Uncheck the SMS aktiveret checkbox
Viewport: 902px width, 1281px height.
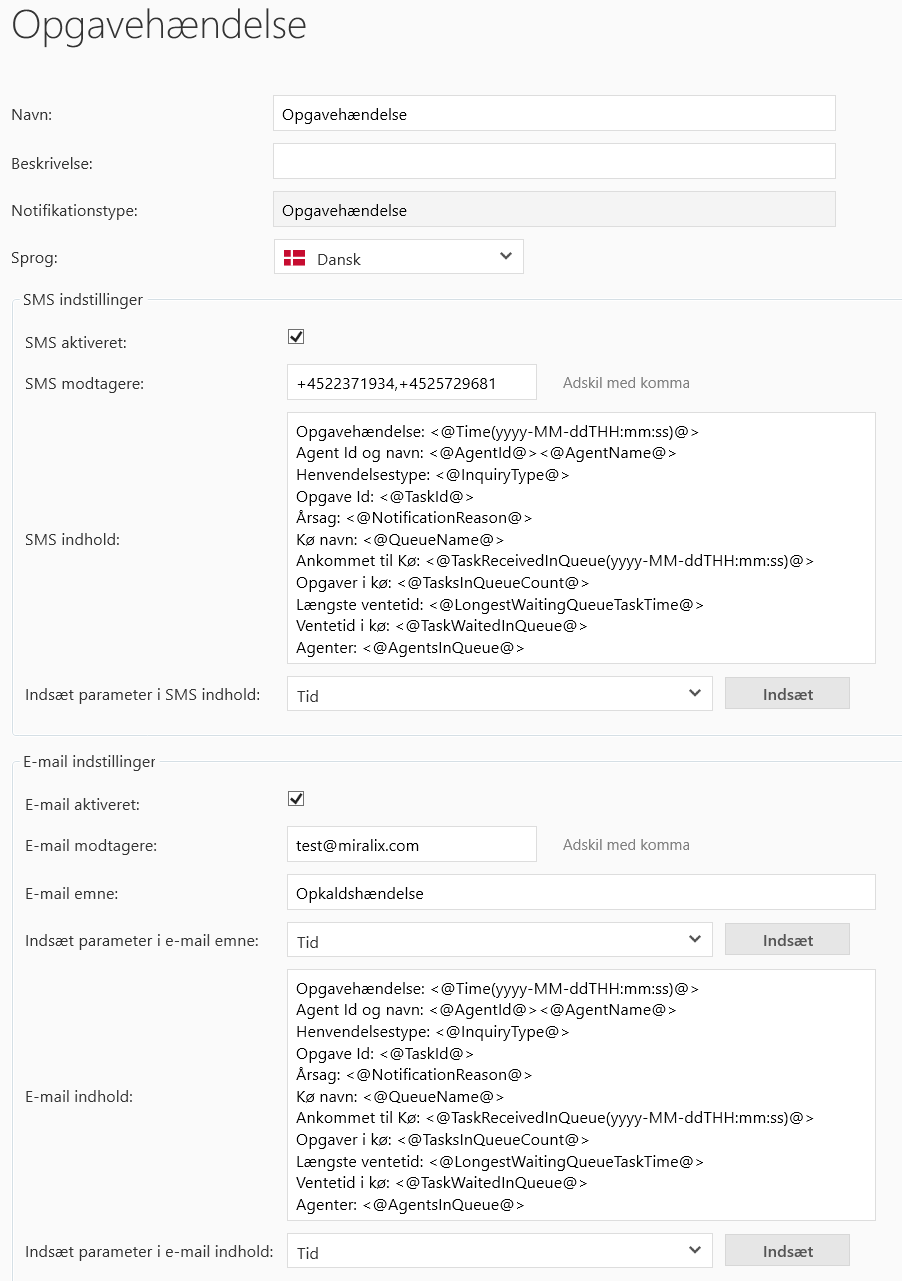point(296,337)
